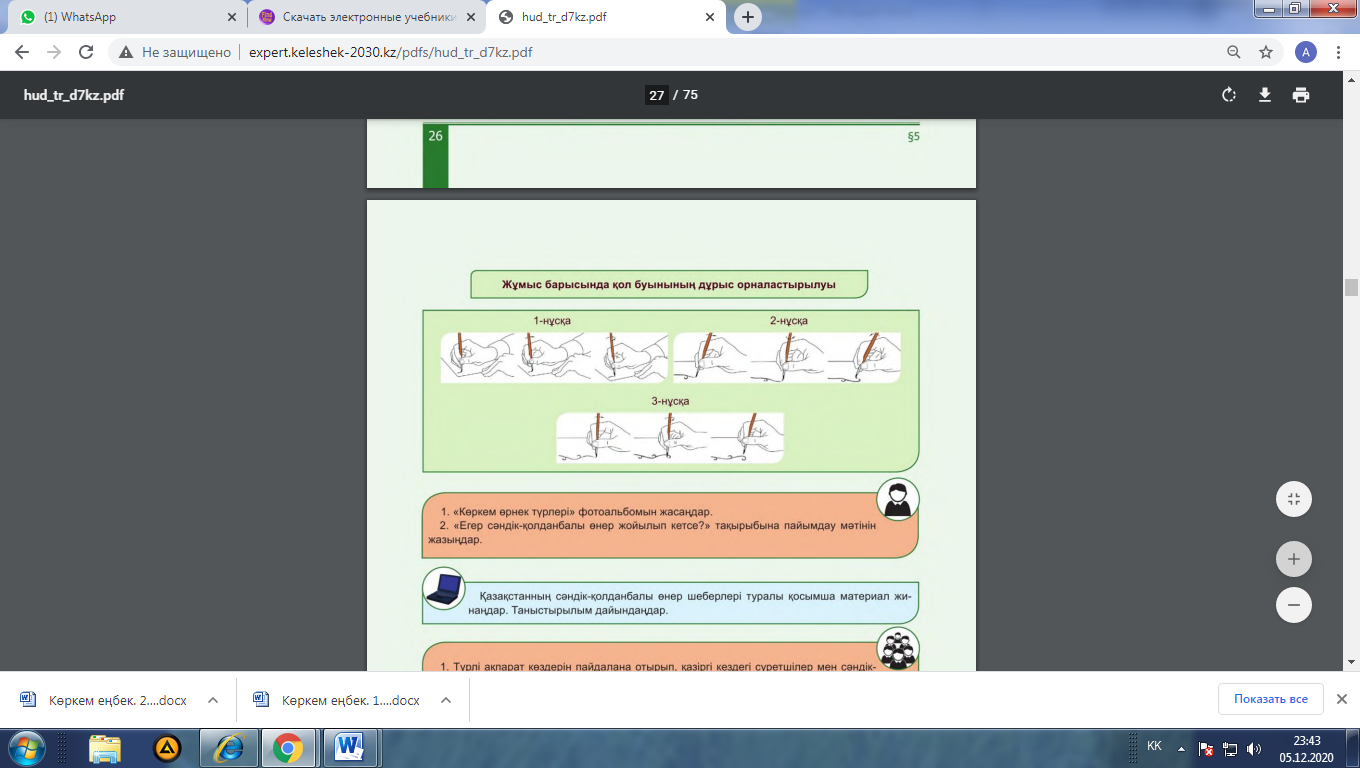Rotate the PDF document

pyautogui.click(x=1229, y=95)
